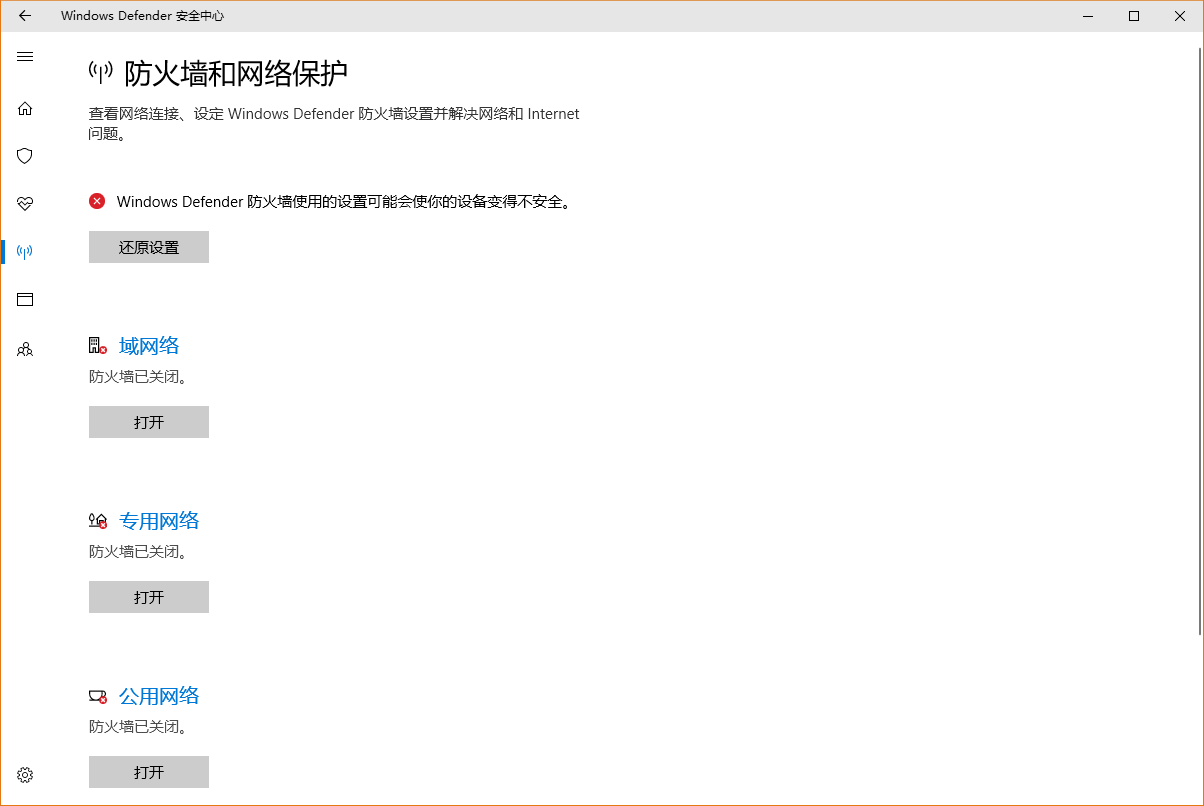Turn on firewall for 域网络
This screenshot has width=1204, height=806.
point(149,422)
